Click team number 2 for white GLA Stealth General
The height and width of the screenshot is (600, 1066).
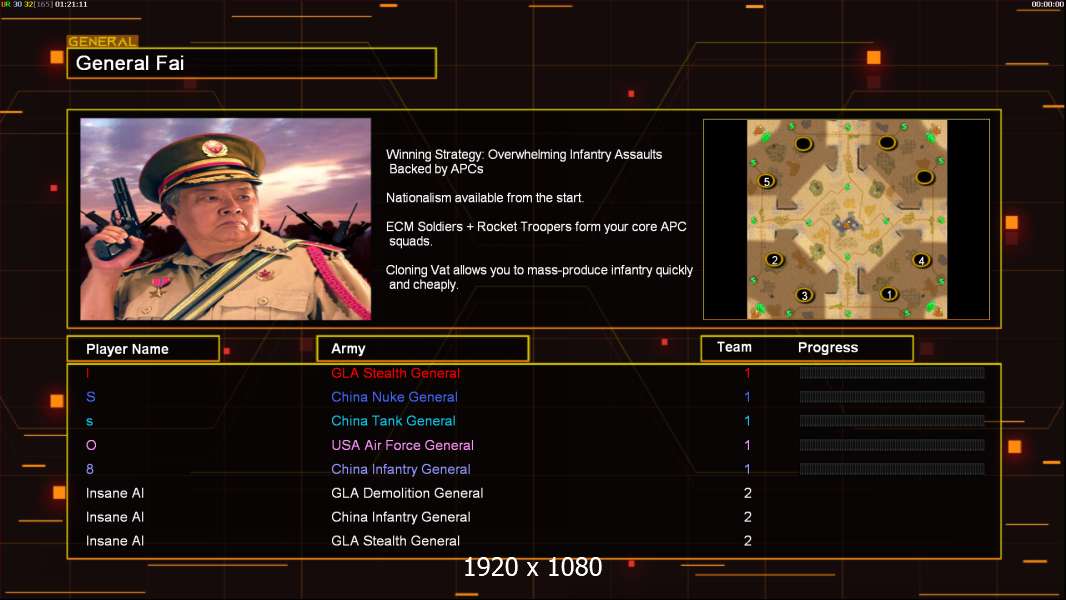tap(747, 541)
